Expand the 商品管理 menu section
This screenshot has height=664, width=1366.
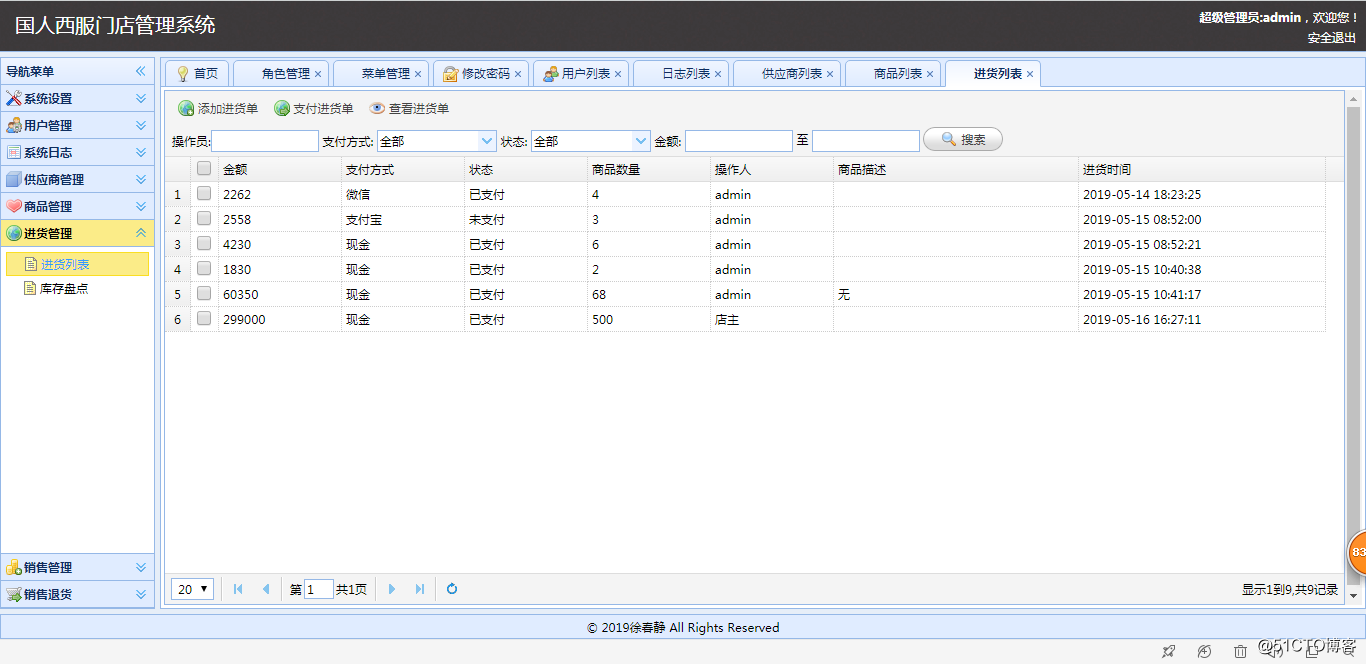(141, 207)
